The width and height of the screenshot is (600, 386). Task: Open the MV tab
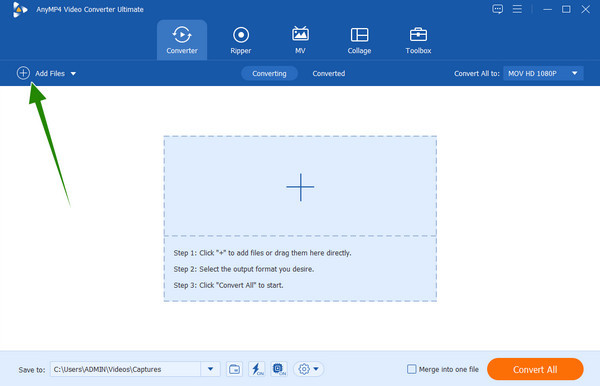coord(300,40)
